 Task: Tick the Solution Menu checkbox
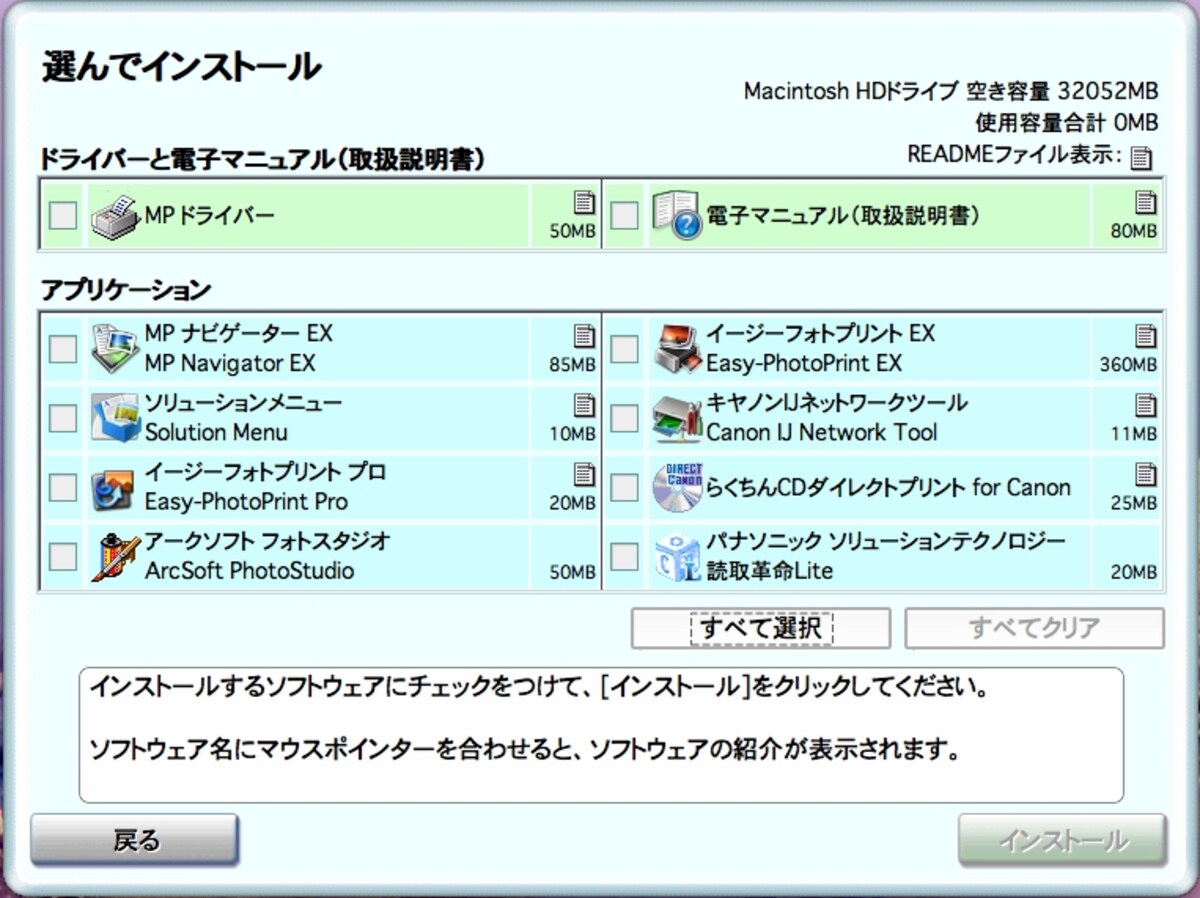click(x=63, y=417)
